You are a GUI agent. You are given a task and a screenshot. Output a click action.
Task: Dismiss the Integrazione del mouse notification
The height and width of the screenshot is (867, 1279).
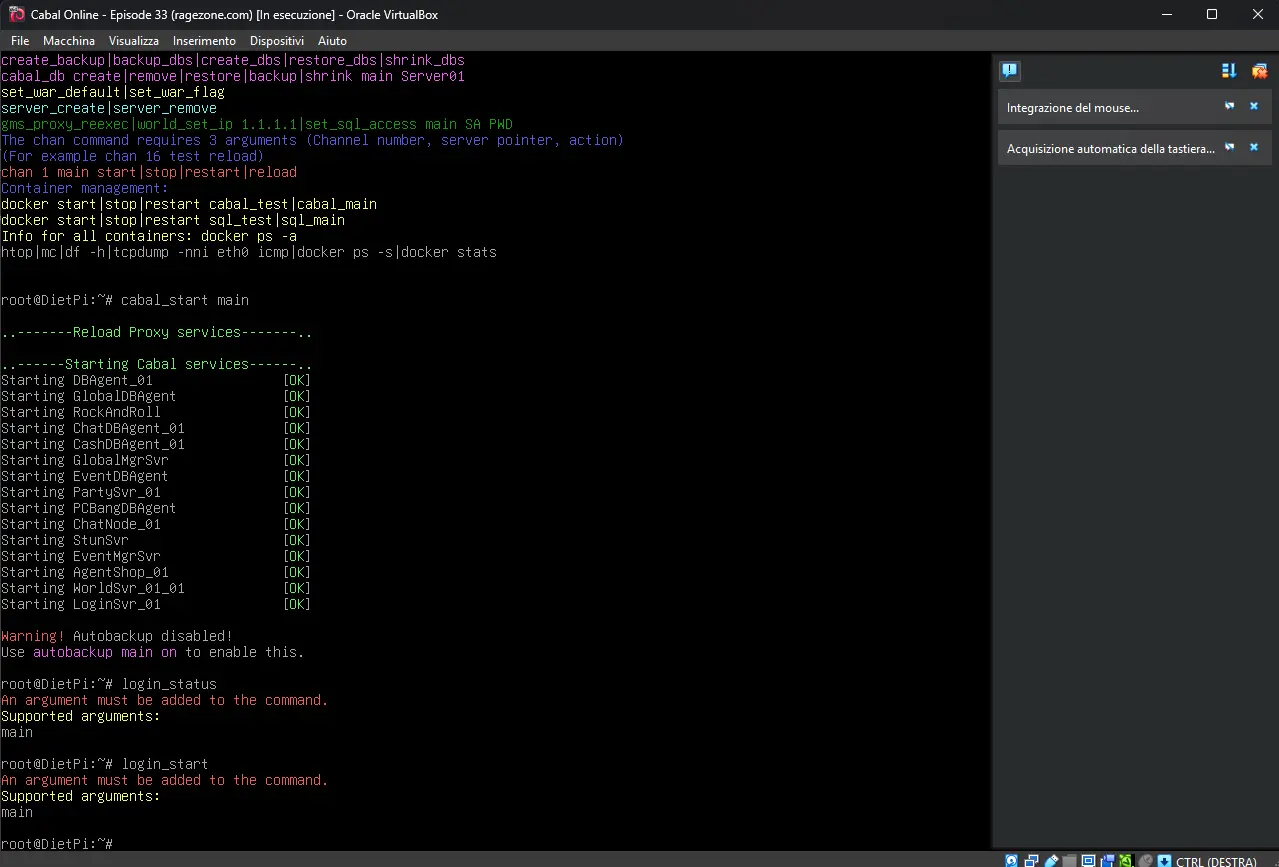[x=1254, y=106]
